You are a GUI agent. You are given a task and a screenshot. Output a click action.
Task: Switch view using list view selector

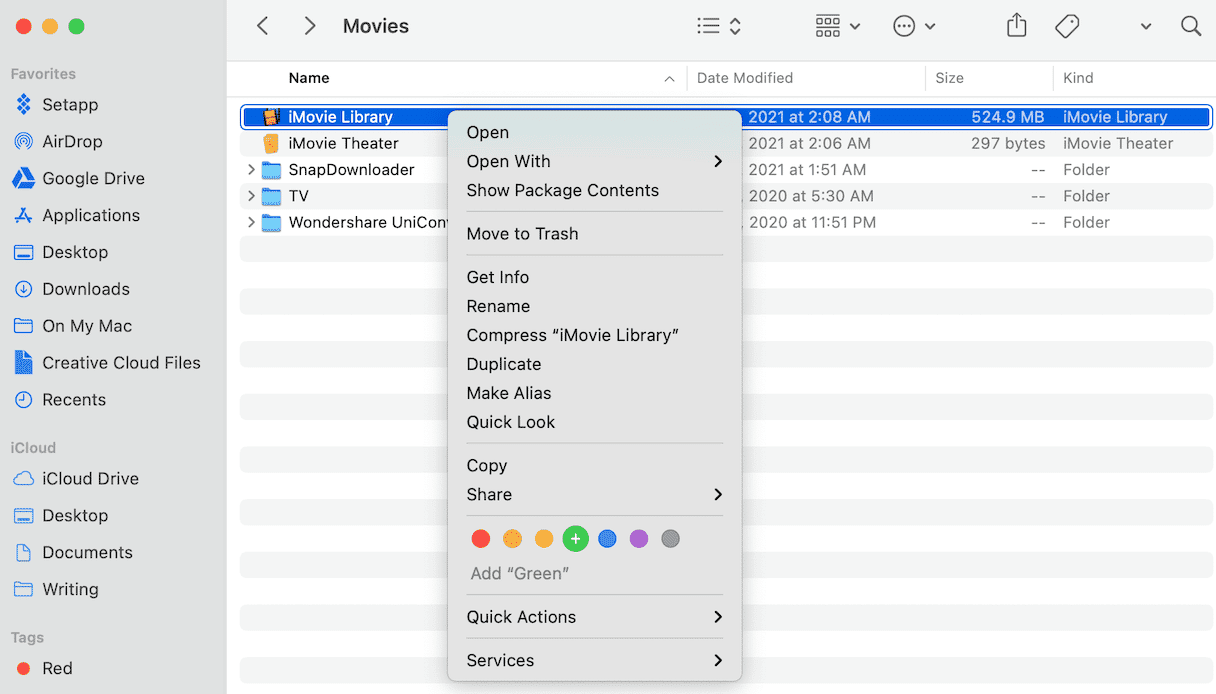(x=719, y=26)
